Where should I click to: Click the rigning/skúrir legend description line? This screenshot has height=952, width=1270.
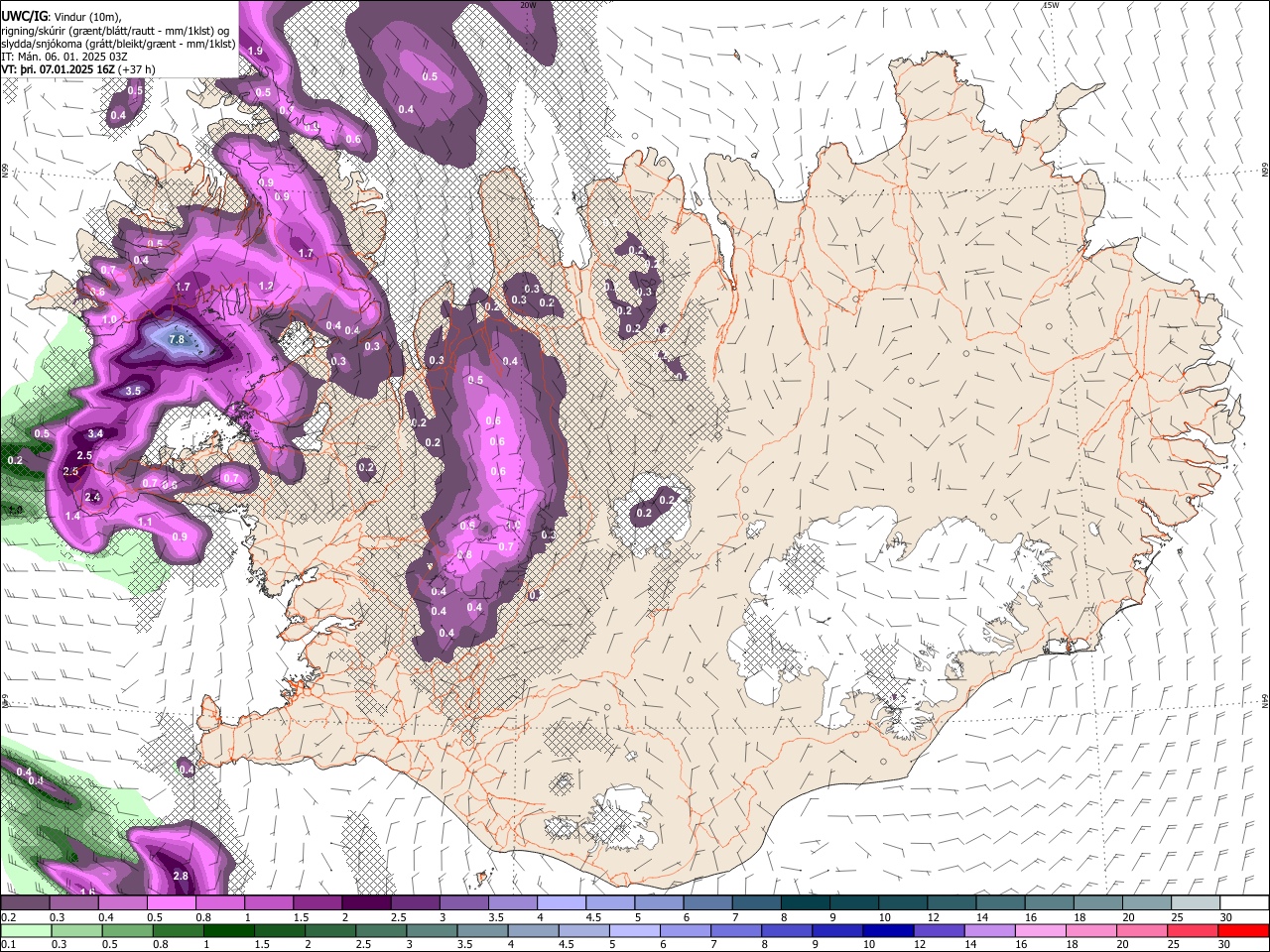click(x=115, y=30)
